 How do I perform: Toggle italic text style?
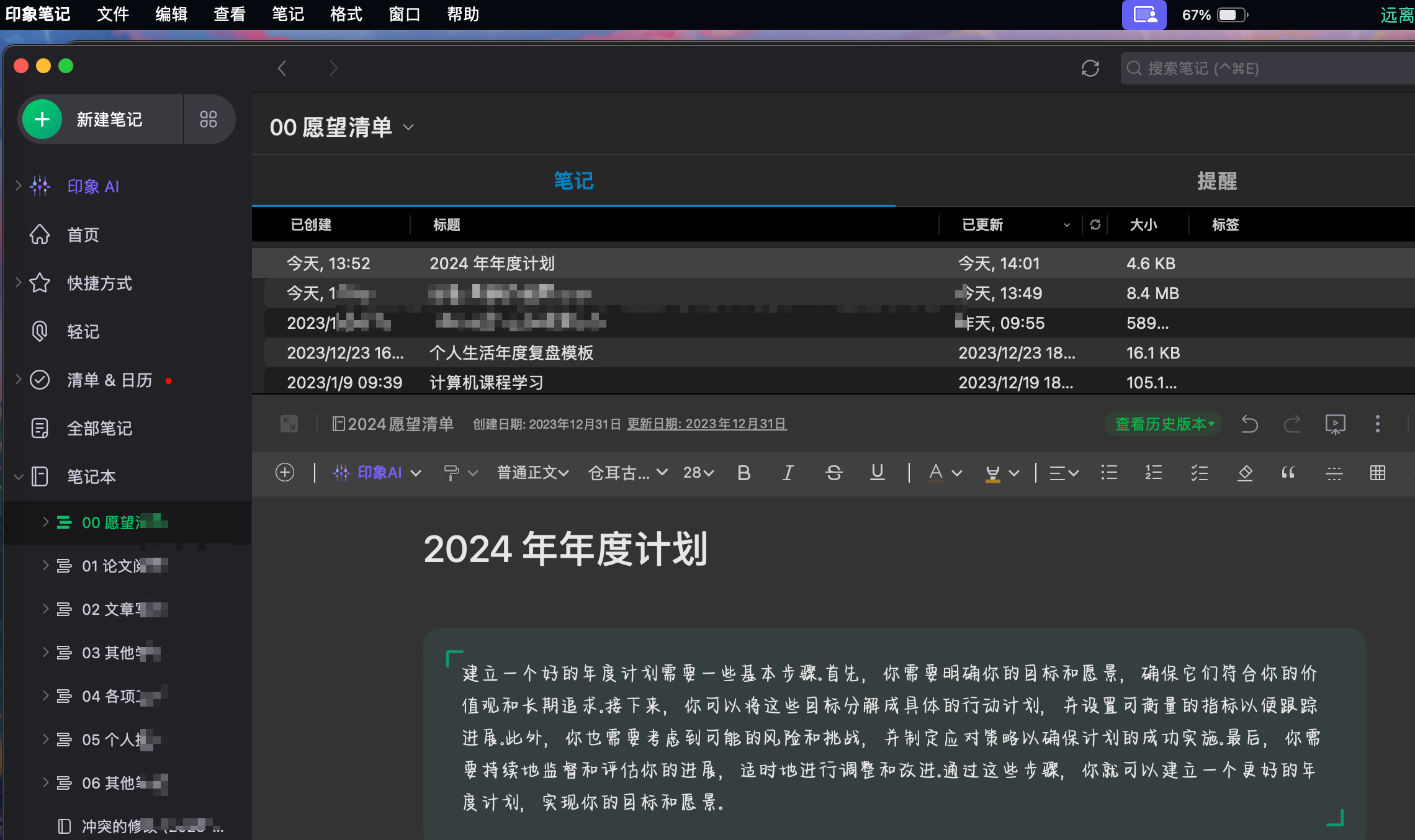(788, 473)
